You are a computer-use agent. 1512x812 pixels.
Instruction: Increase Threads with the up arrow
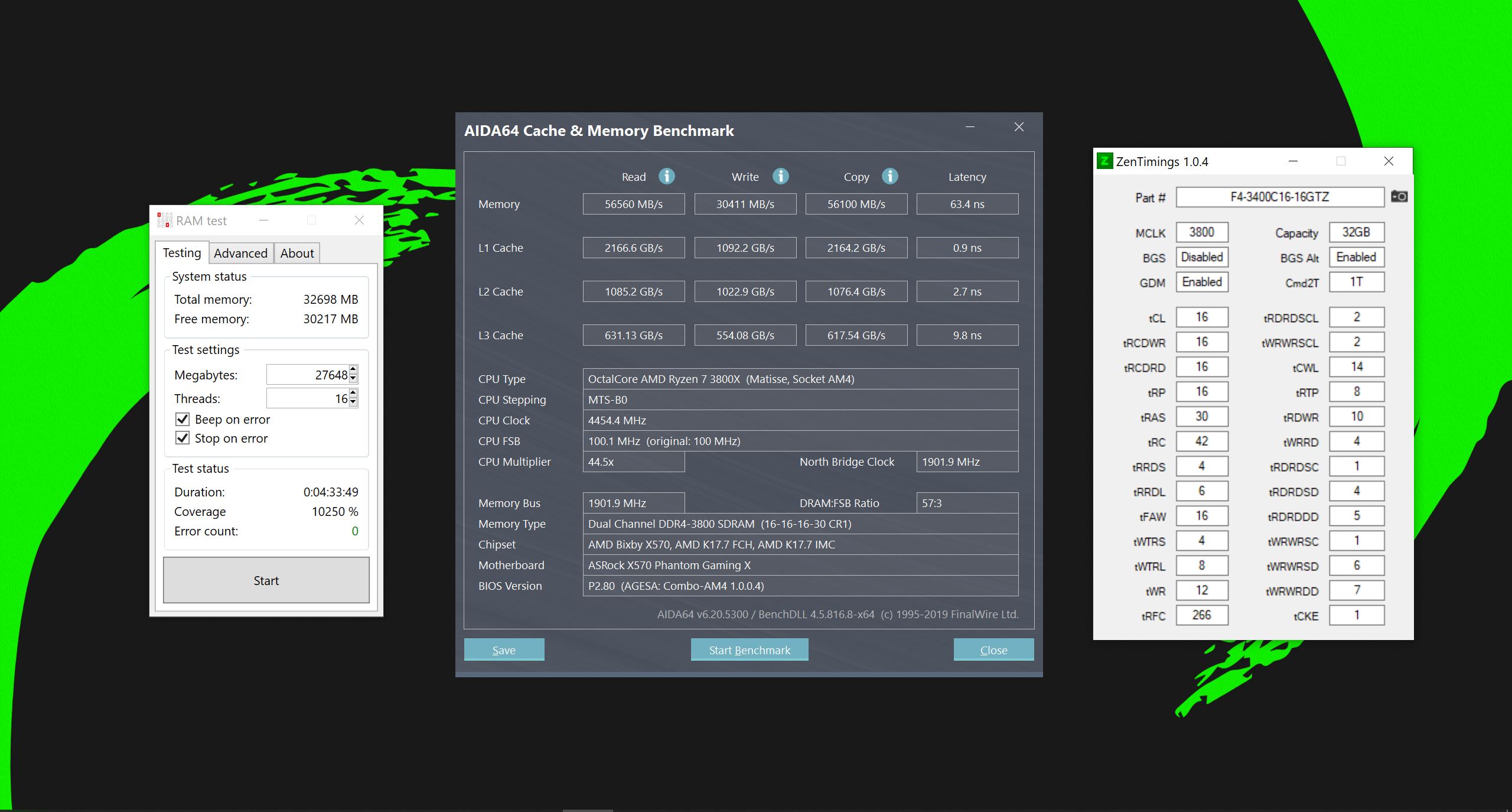click(x=353, y=394)
